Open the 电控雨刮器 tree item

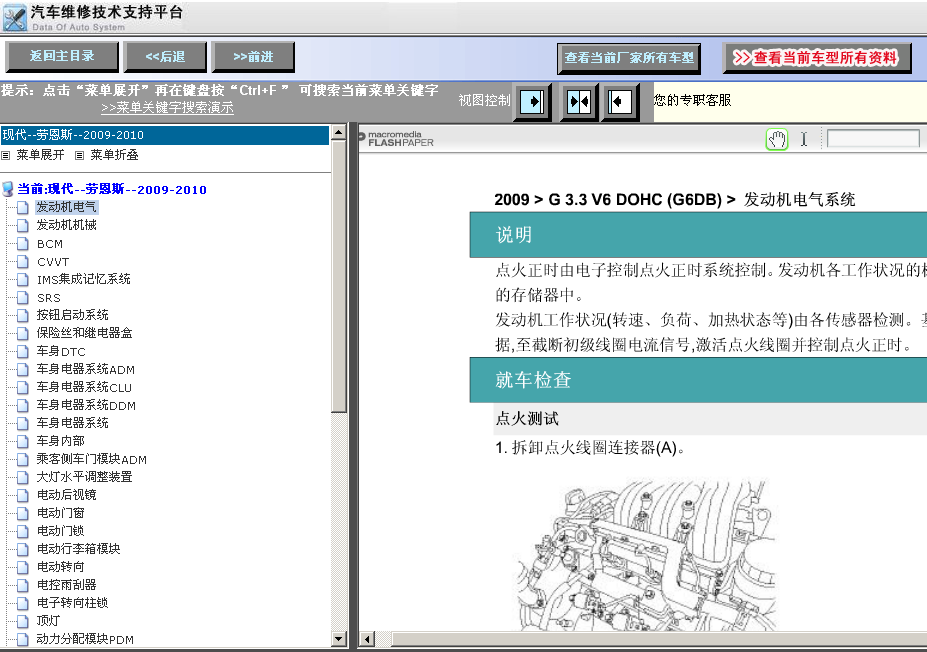click(66, 585)
